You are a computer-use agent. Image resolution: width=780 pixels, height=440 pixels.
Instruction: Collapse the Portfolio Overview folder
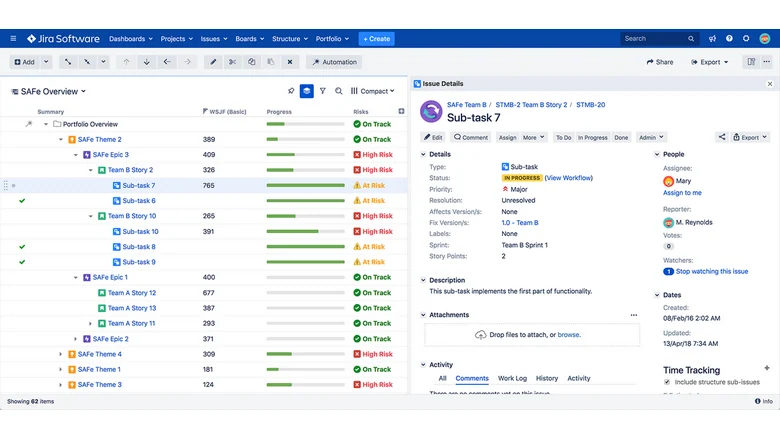pos(46,124)
